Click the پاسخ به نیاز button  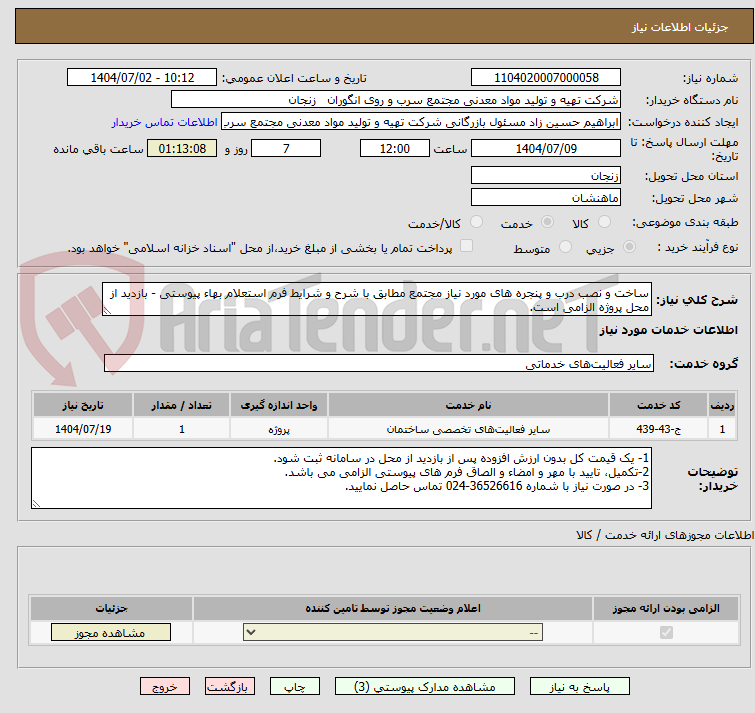580,687
